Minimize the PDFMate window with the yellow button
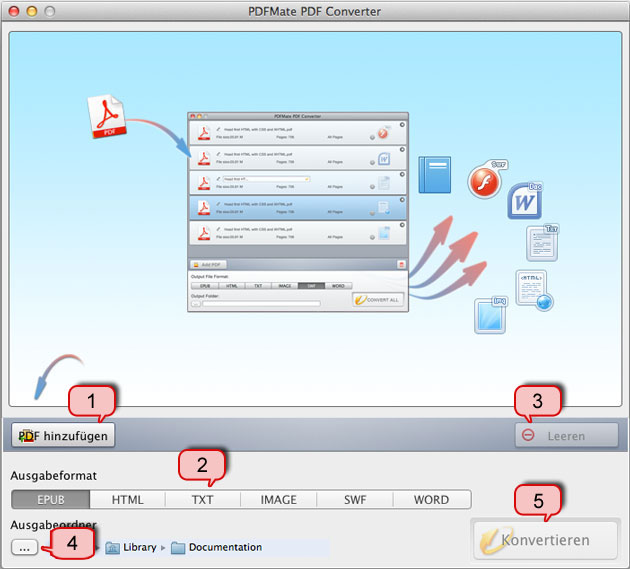The height and width of the screenshot is (569, 630). (x=32, y=11)
